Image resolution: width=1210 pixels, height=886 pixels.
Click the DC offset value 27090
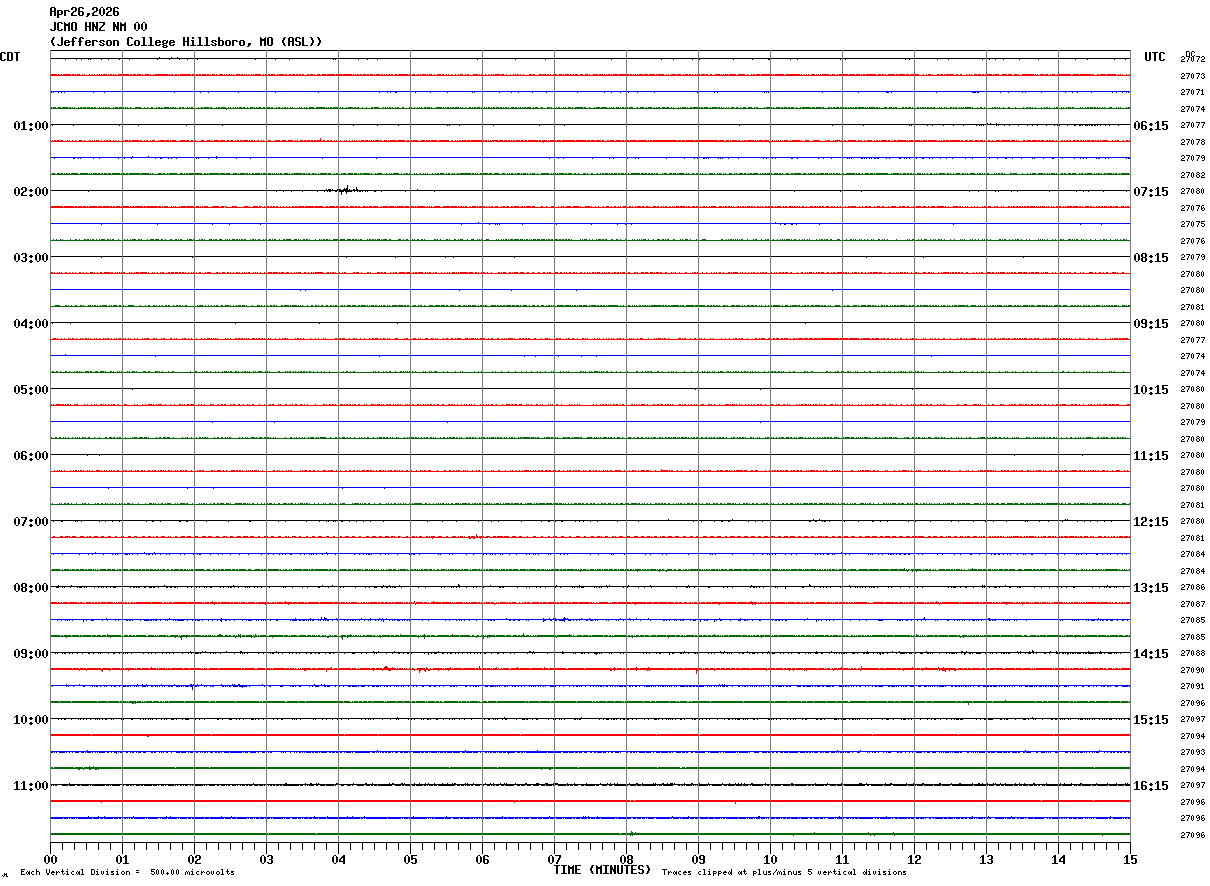[1192, 670]
